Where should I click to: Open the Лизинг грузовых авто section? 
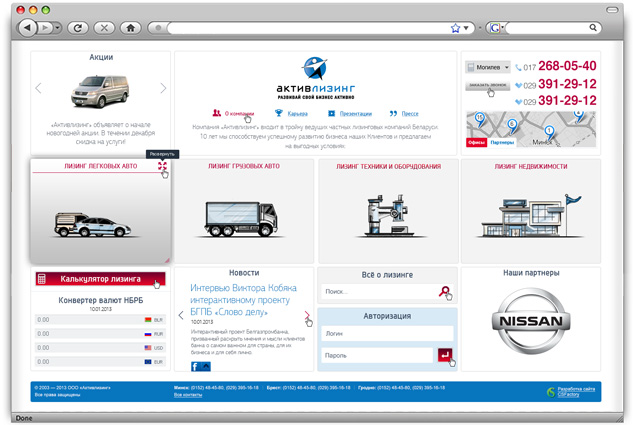(244, 166)
